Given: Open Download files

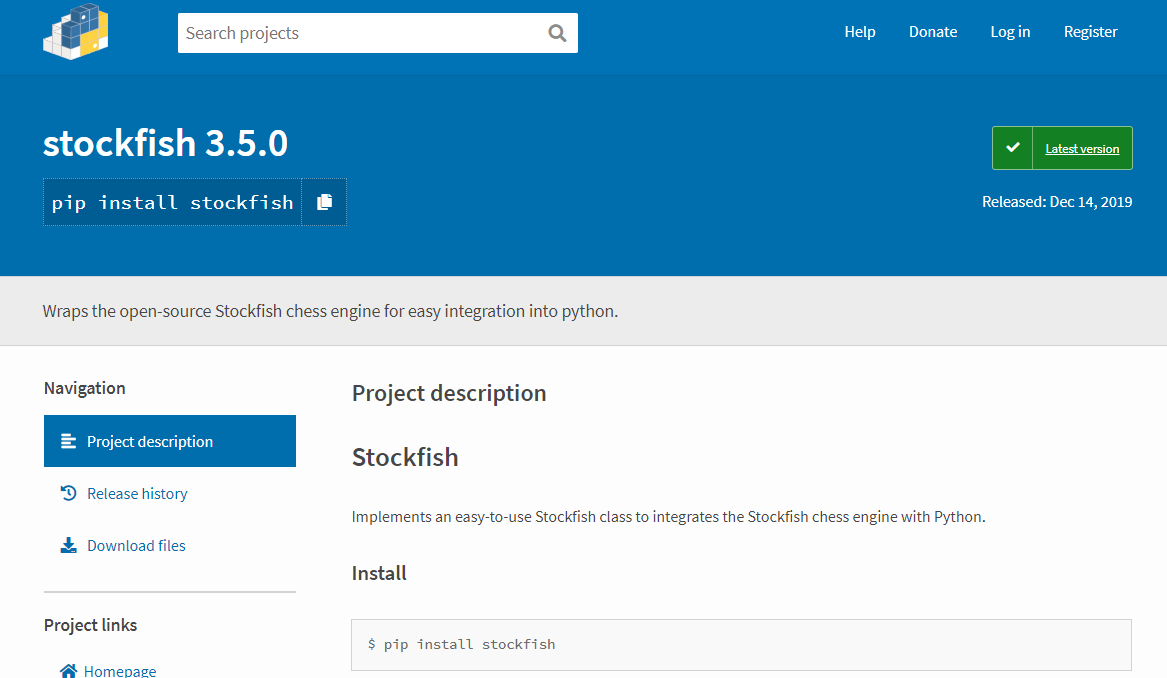Looking at the screenshot, I should (136, 546).
